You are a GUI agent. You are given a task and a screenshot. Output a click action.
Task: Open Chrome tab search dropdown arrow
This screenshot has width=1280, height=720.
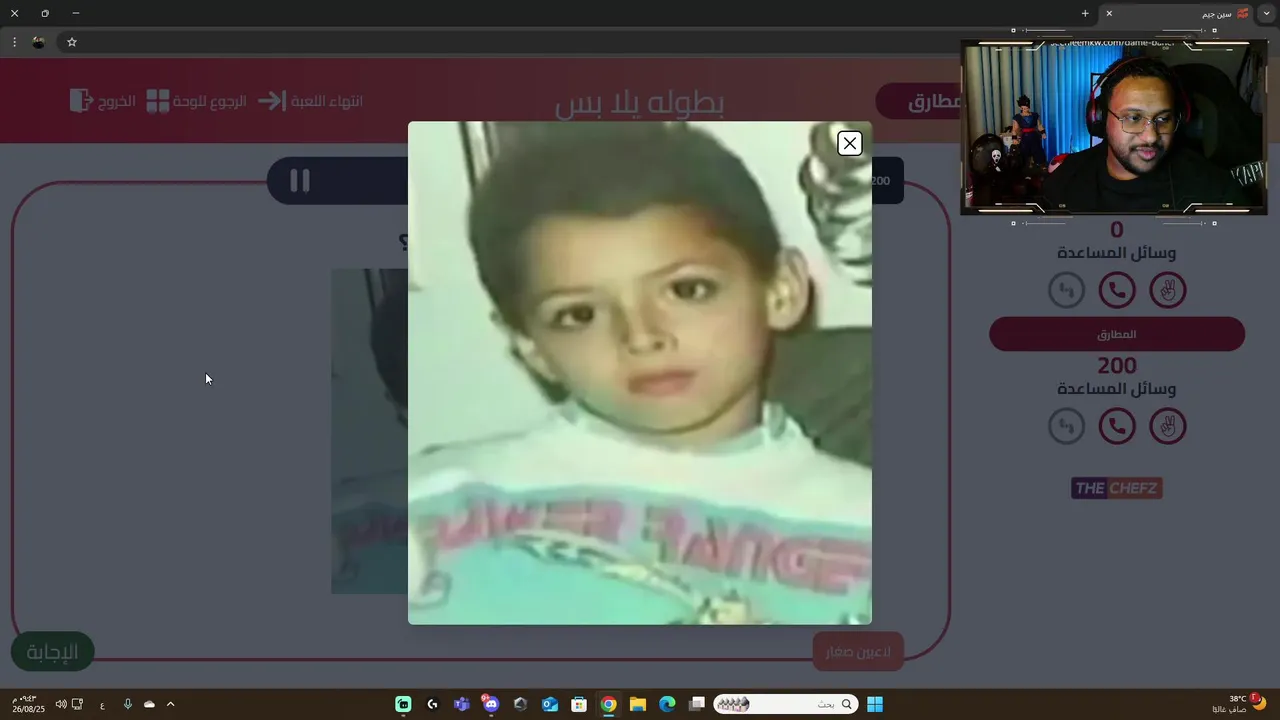point(1267,13)
